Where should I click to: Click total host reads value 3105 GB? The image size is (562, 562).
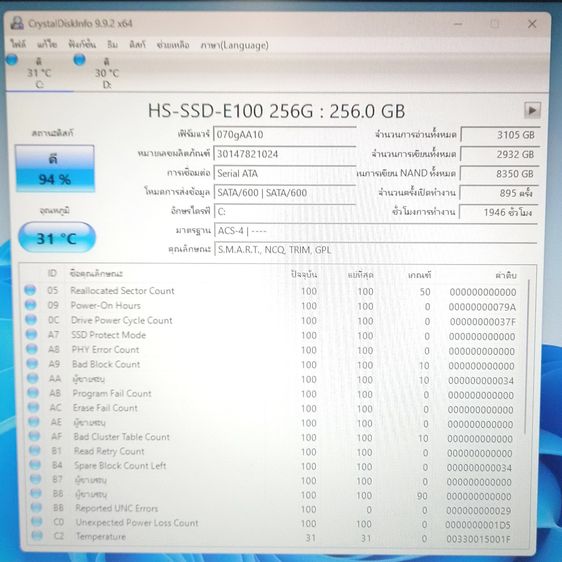[500, 135]
